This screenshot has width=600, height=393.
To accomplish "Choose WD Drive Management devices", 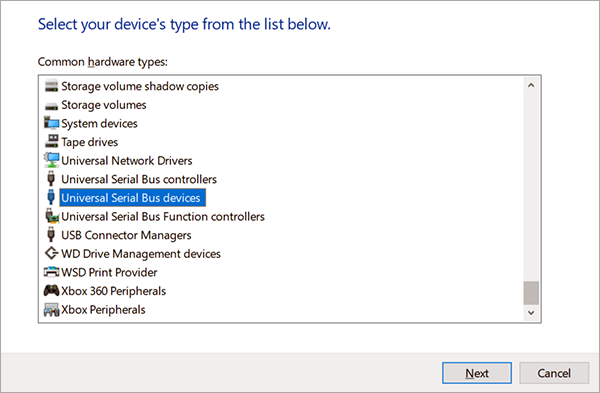I will tap(141, 254).
